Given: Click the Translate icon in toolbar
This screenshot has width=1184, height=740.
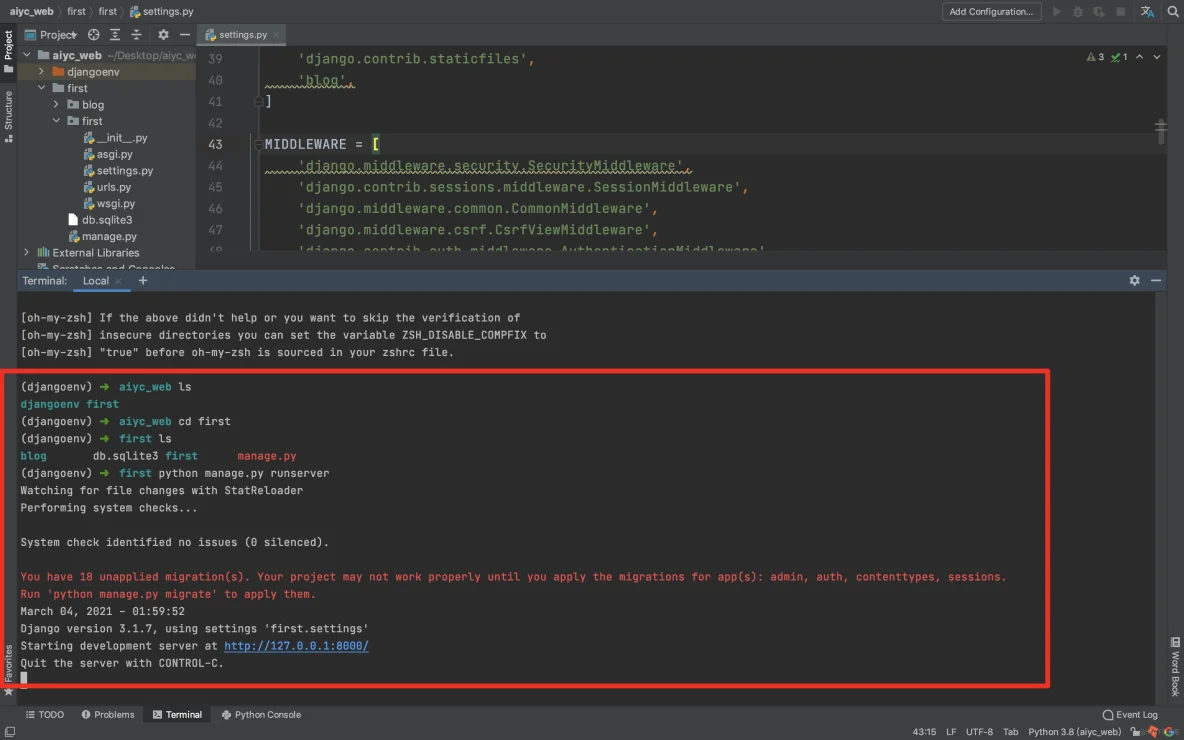Looking at the screenshot, I should [1147, 11].
